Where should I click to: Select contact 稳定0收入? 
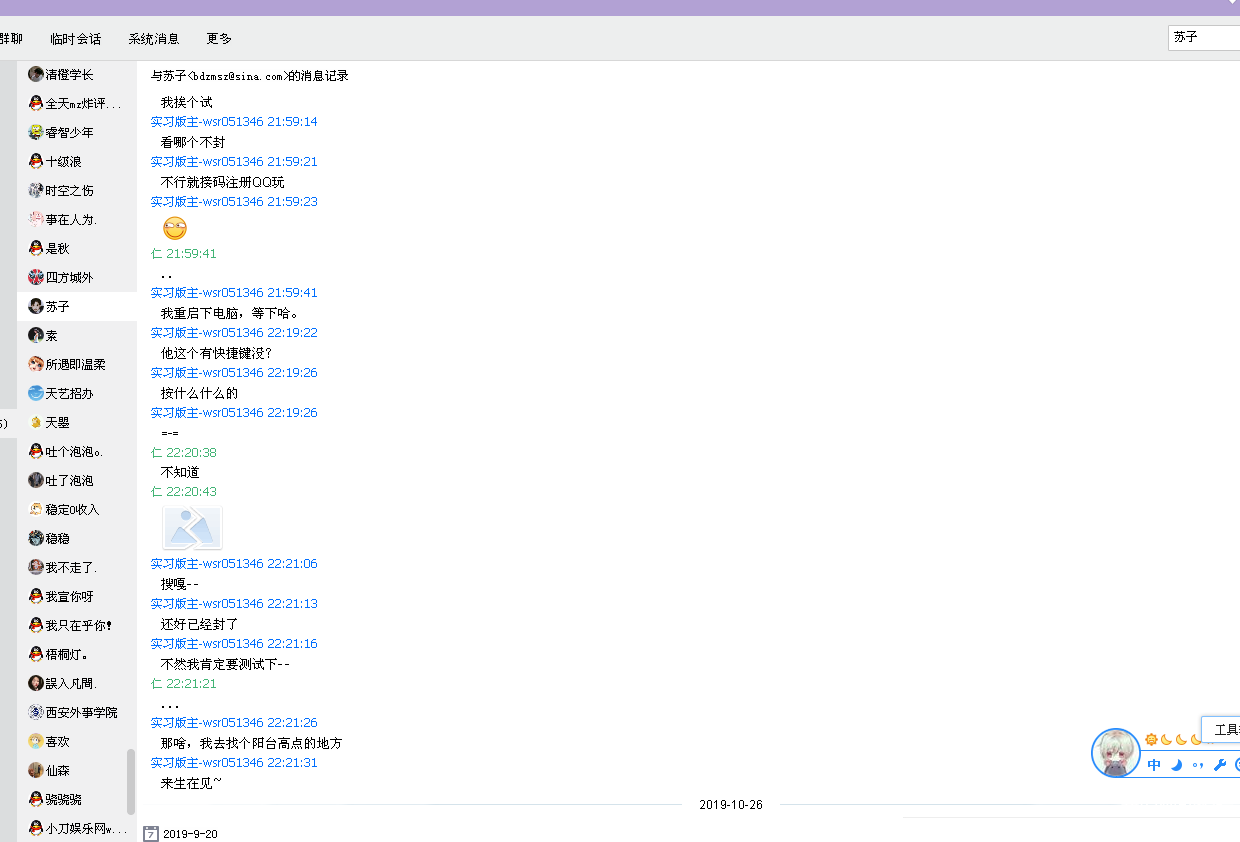pyautogui.click(x=77, y=509)
